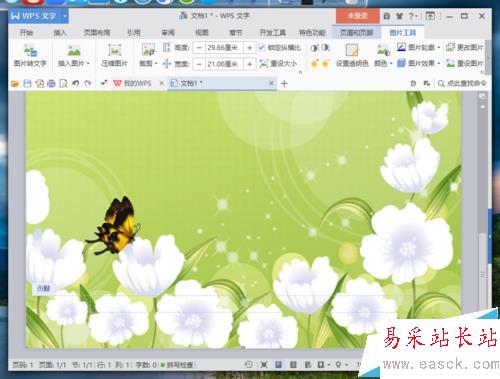
Task: Expand the 裁剪 dropdown arrow
Action: point(156,63)
